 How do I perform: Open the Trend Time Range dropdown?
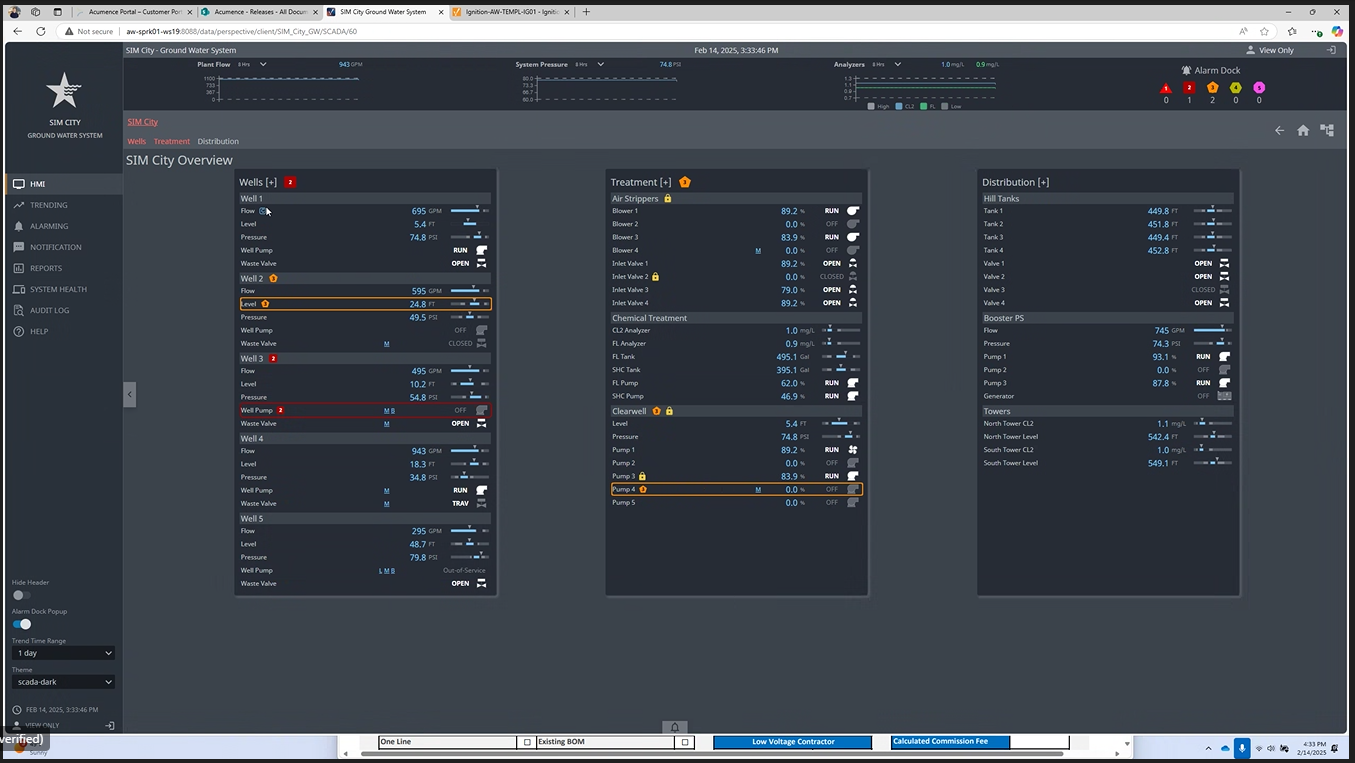click(63, 653)
